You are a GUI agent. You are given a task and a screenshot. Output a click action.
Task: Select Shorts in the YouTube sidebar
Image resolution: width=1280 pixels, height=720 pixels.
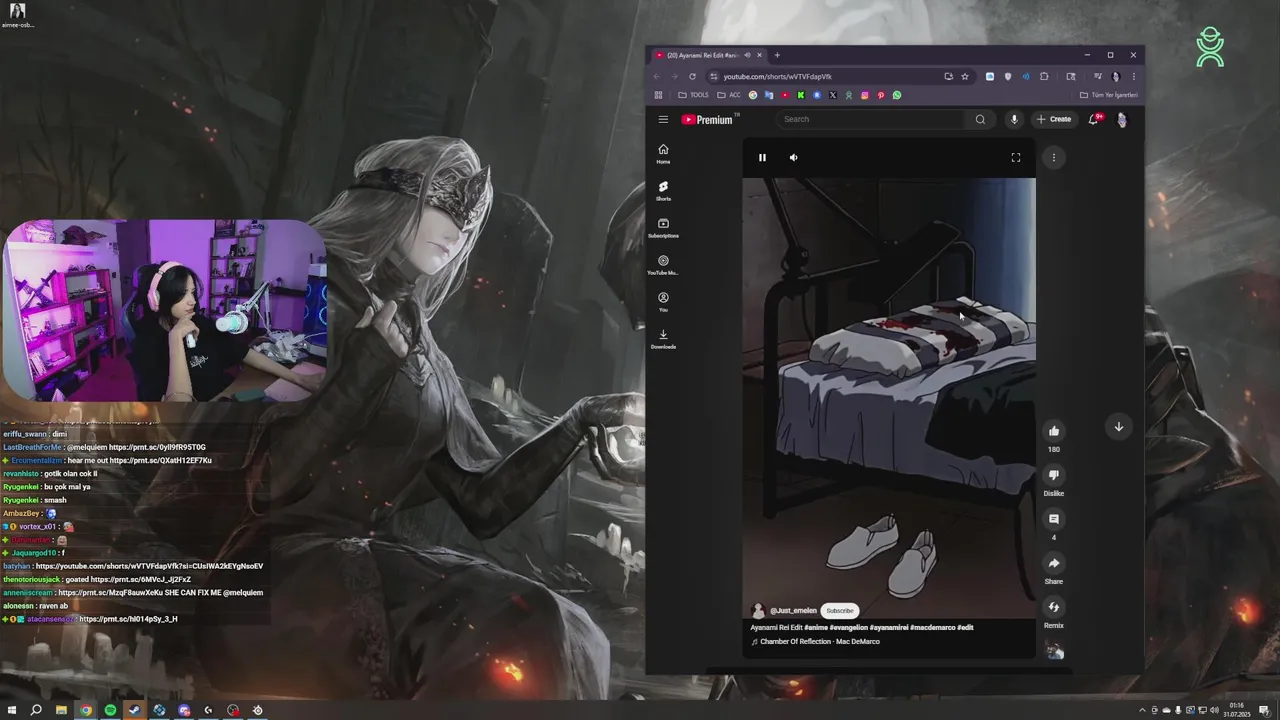pyautogui.click(x=663, y=191)
